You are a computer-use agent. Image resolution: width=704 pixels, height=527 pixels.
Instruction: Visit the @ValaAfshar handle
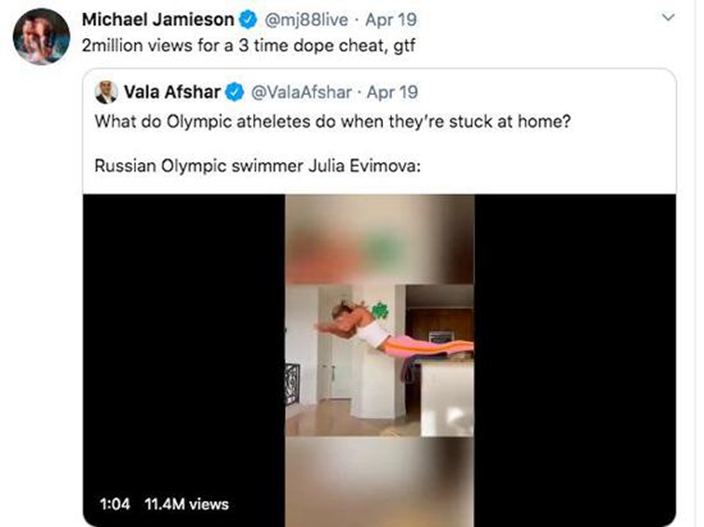[x=301, y=92]
